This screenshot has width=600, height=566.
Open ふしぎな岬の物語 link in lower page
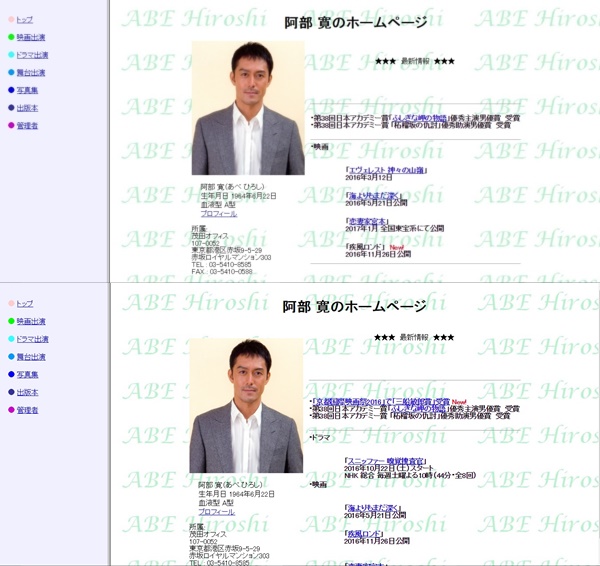click(x=418, y=408)
